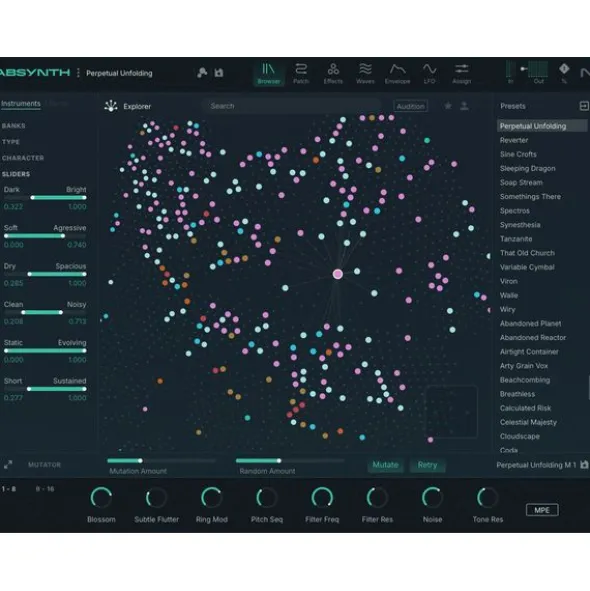590x591 pixels.
Task: Click the Dark to Bright range slider
Action: click(x=45, y=198)
